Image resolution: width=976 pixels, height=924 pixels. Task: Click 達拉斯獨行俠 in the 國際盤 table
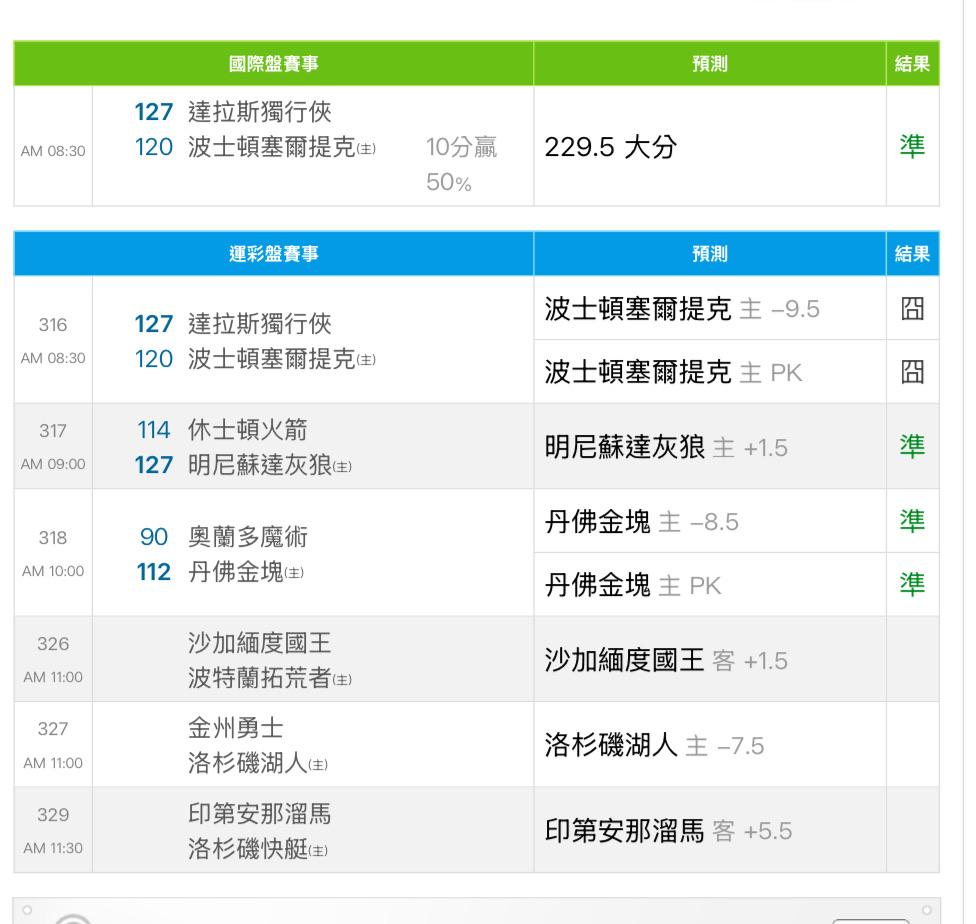(260, 112)
